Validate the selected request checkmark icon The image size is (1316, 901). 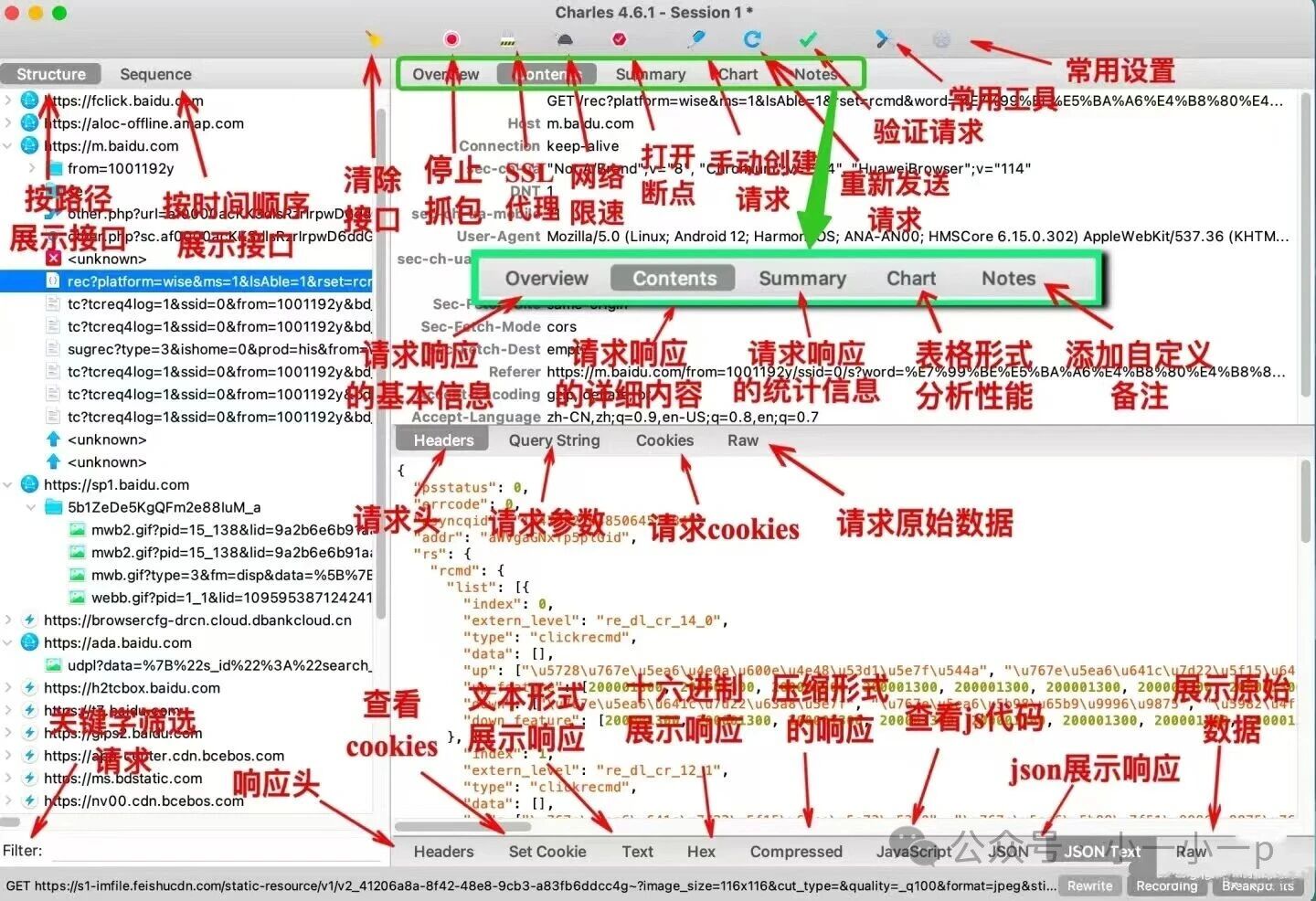click(808, 39)
